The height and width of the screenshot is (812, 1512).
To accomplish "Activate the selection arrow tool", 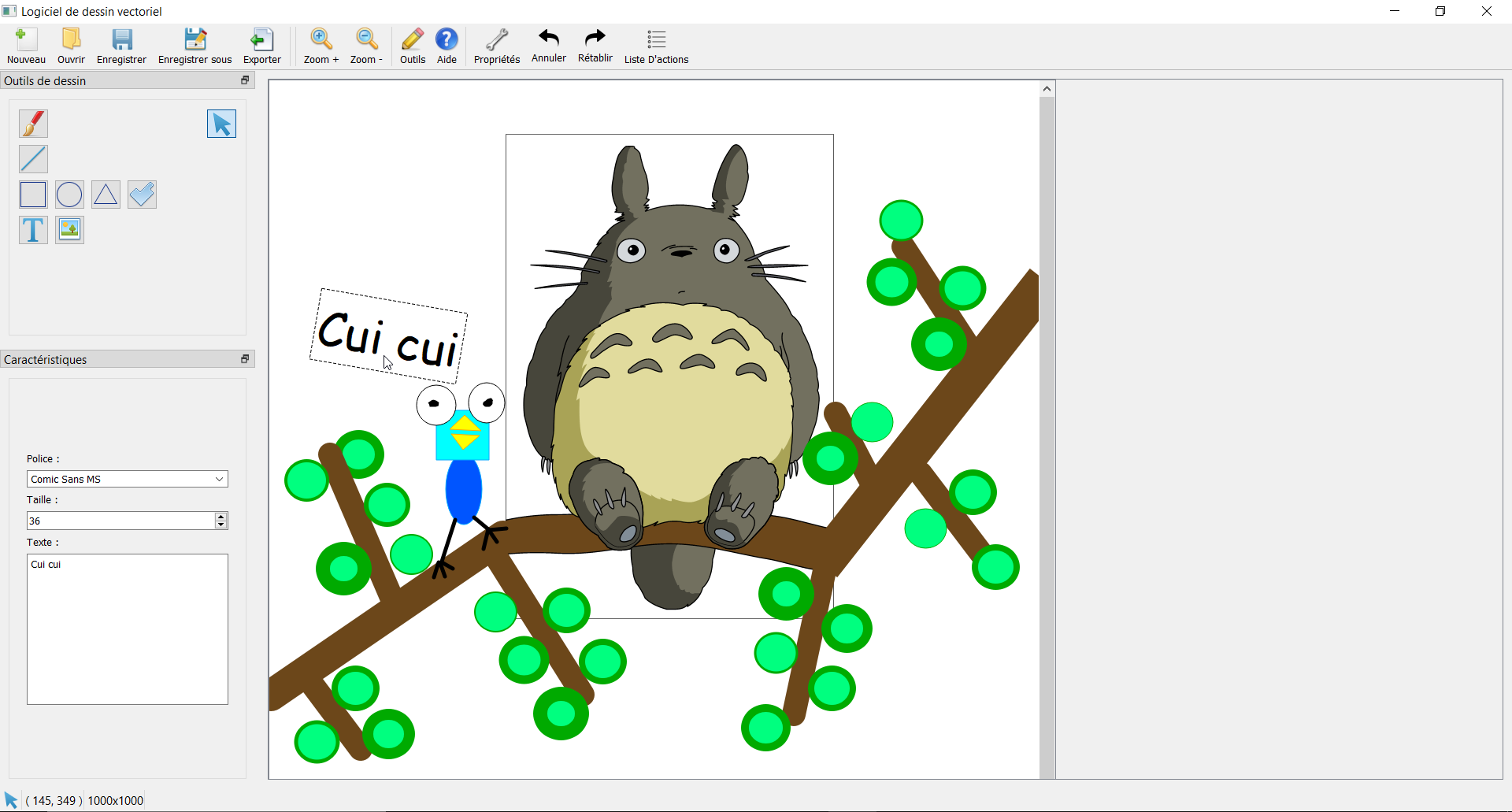I will (x=221, y=123).
